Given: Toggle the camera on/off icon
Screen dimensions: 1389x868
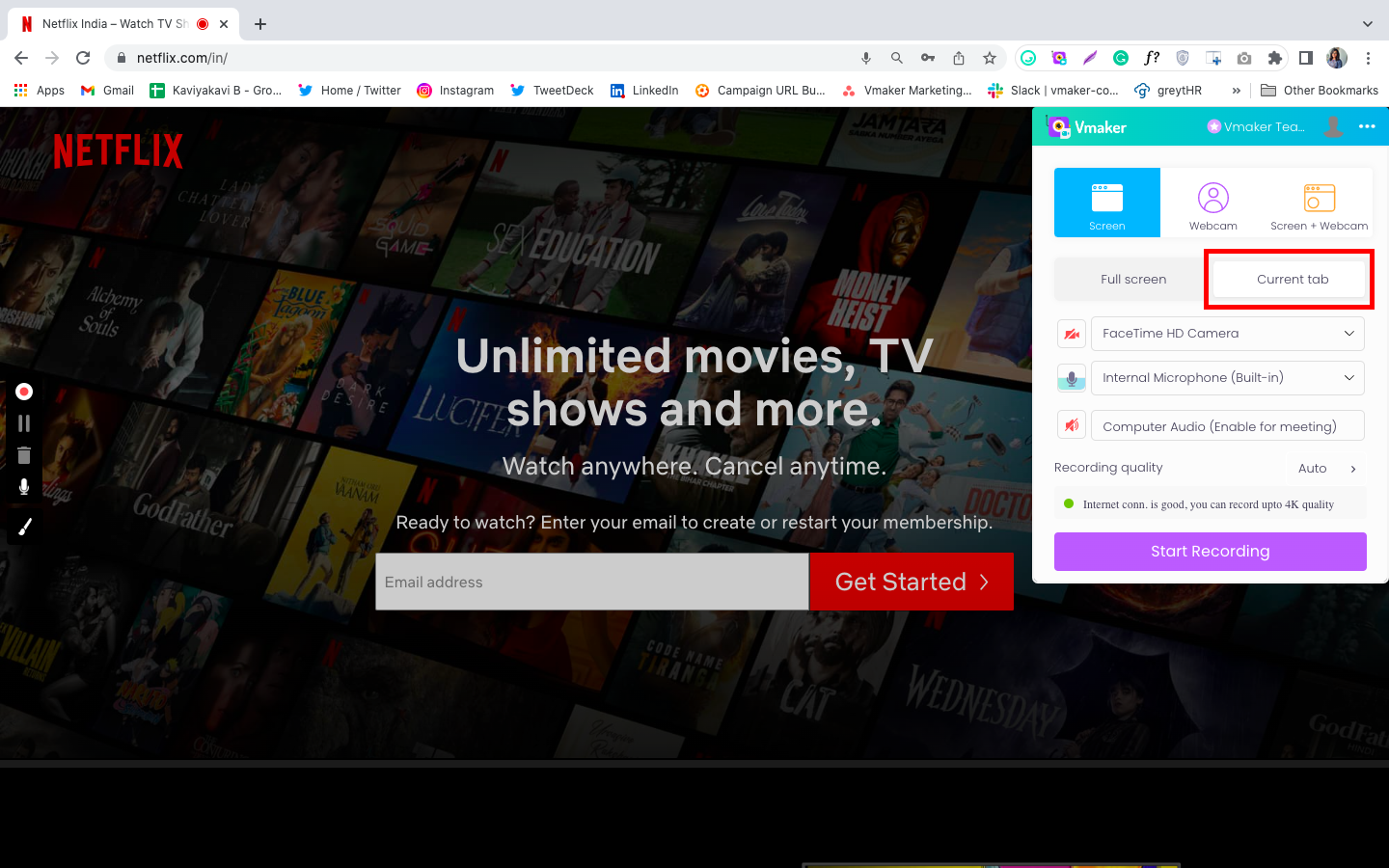Looking at the screenshot, I should 1072,334.
